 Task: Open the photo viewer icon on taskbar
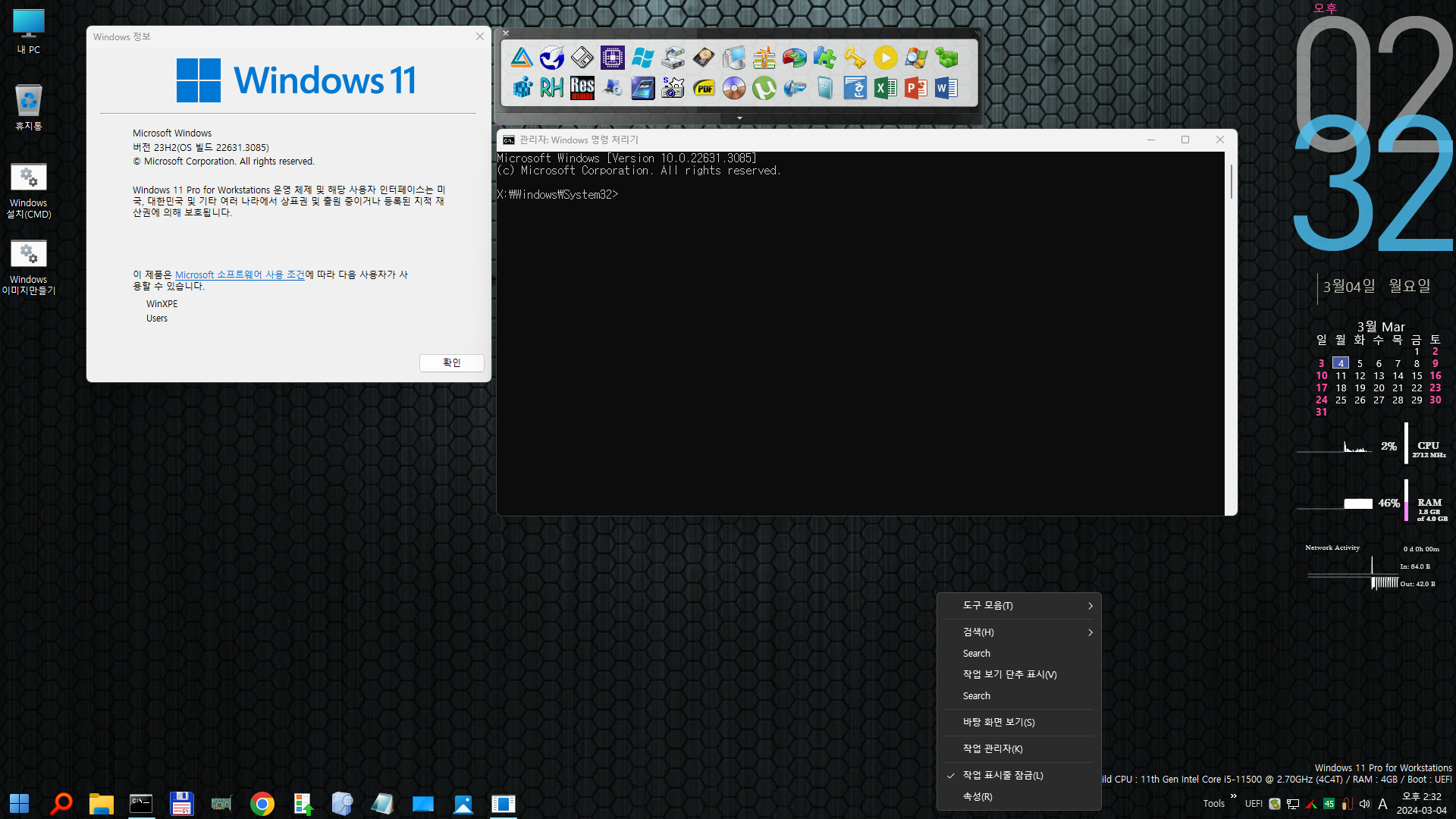click(463, 804)
